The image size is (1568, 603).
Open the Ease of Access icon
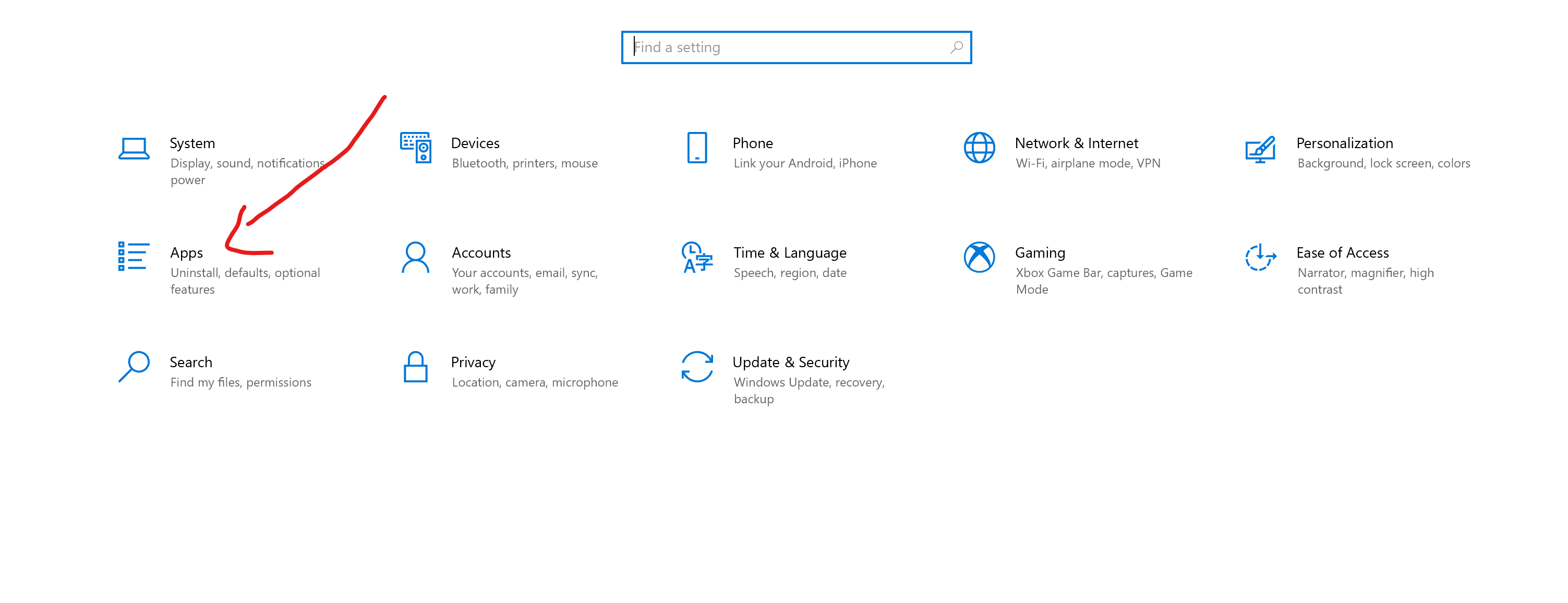coord(1260,257)
